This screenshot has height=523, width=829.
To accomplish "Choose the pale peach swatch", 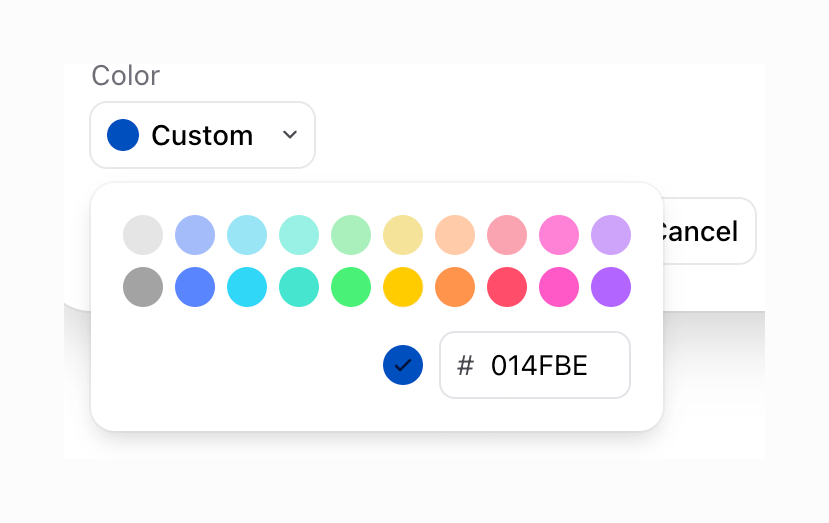I will pyautogui.click(x=455, y=235).
